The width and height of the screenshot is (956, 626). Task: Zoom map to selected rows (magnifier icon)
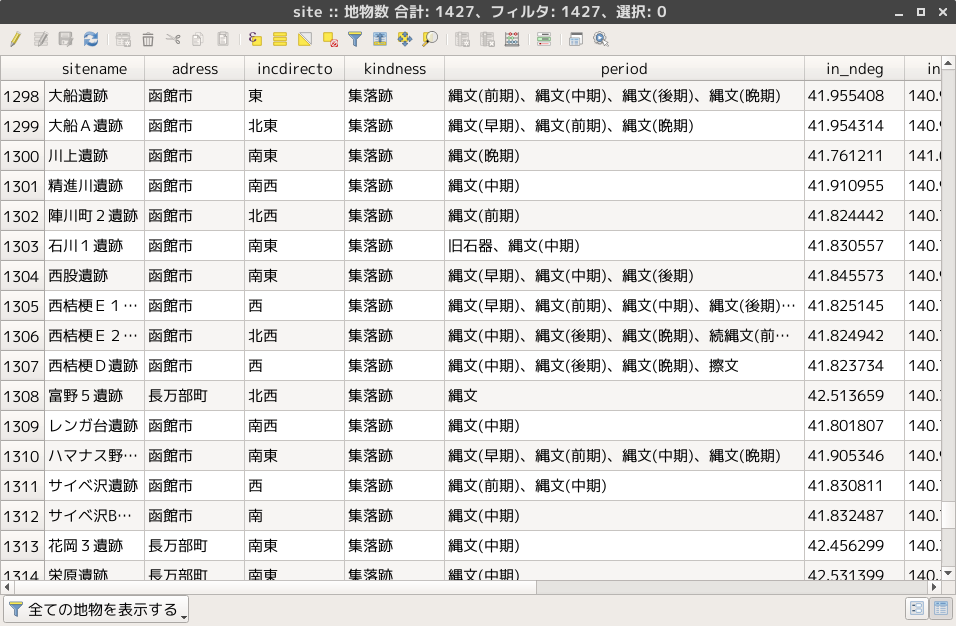[x=430, y=40]
